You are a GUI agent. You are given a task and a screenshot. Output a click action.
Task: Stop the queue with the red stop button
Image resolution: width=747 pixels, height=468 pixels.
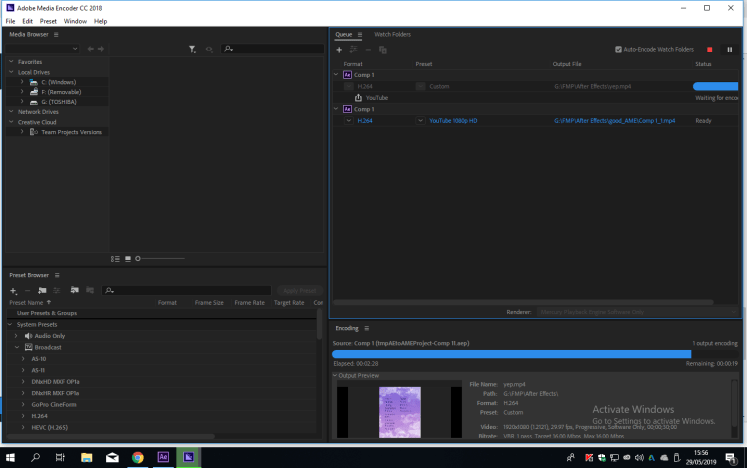[709, 50]
